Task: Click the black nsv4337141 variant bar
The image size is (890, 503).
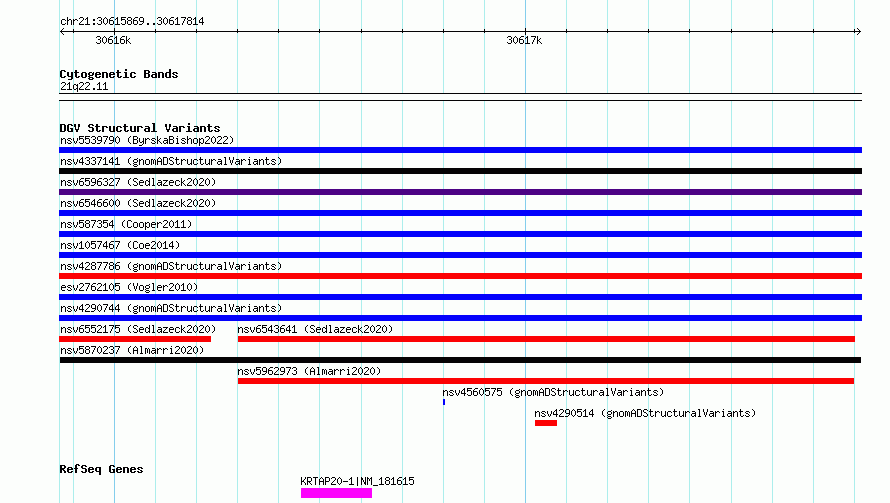Action: point(460,171)
